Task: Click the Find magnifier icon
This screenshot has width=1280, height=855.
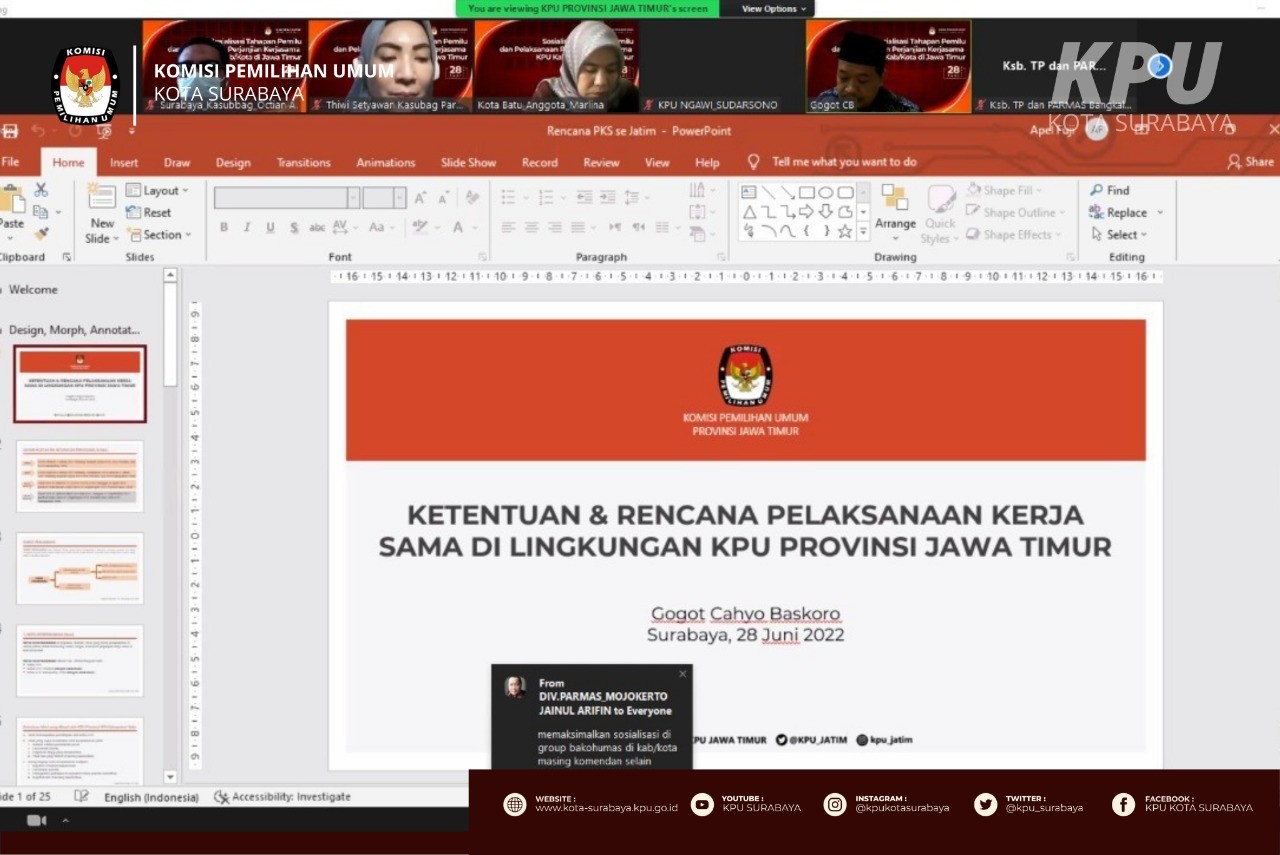Action: 1096,190
